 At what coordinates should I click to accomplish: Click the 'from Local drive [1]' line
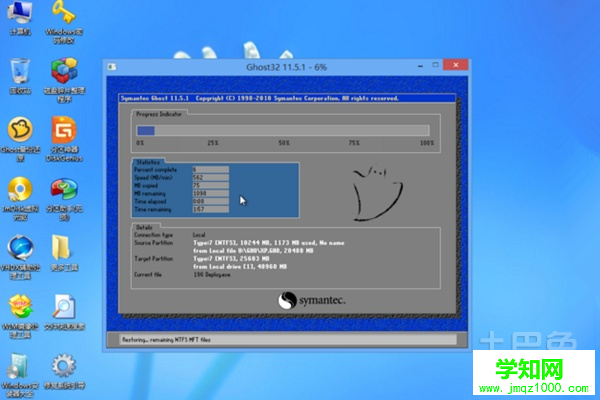point(240,267)
